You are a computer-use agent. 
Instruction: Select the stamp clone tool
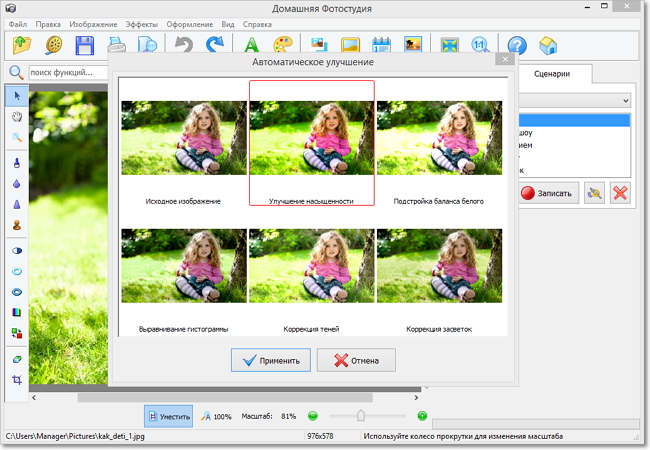(x=17, y=225)
